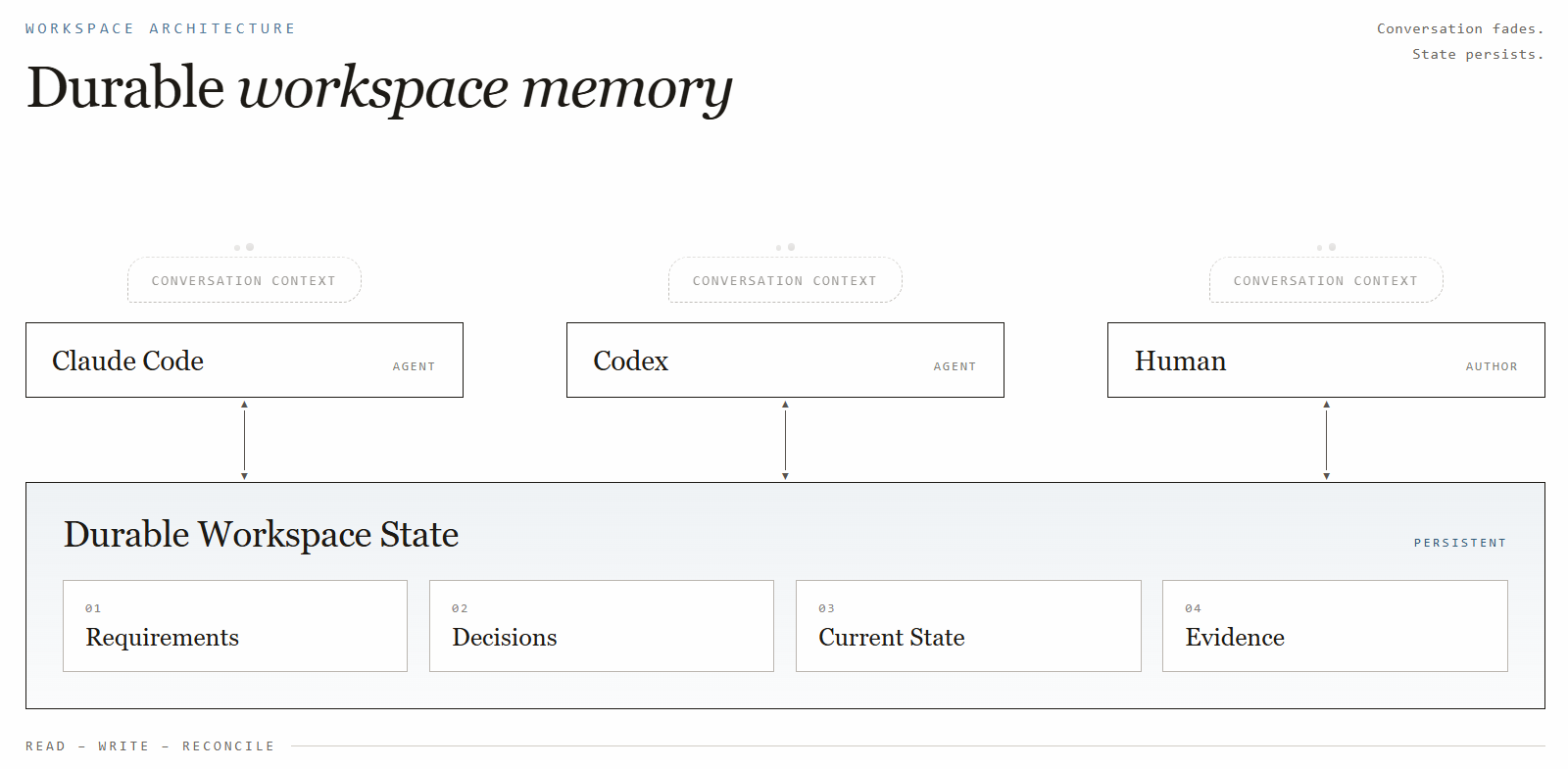Open the Decisions card
The image size is (1568, 769).
(602, 626)
